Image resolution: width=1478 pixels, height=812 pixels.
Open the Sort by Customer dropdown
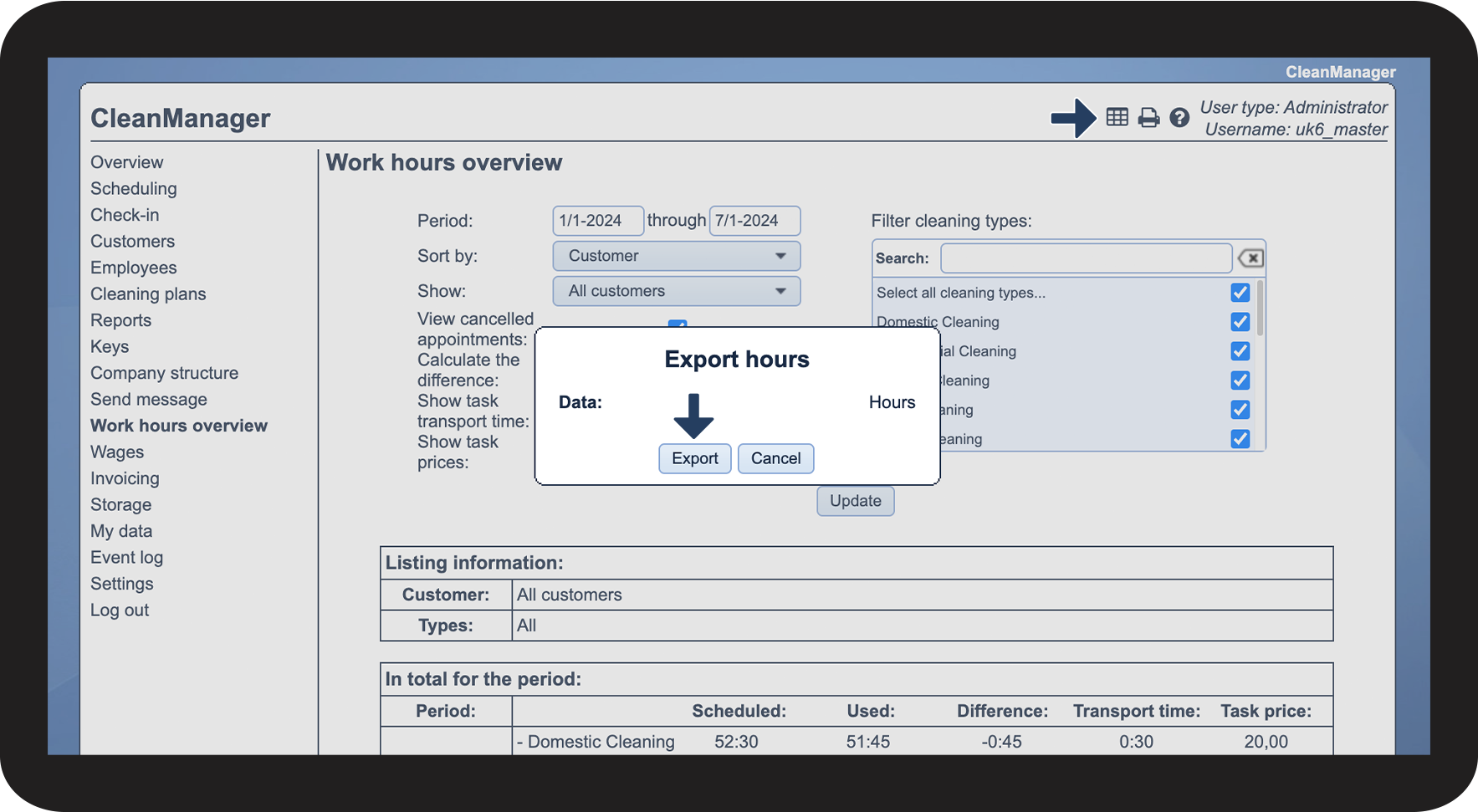point(676,256)
